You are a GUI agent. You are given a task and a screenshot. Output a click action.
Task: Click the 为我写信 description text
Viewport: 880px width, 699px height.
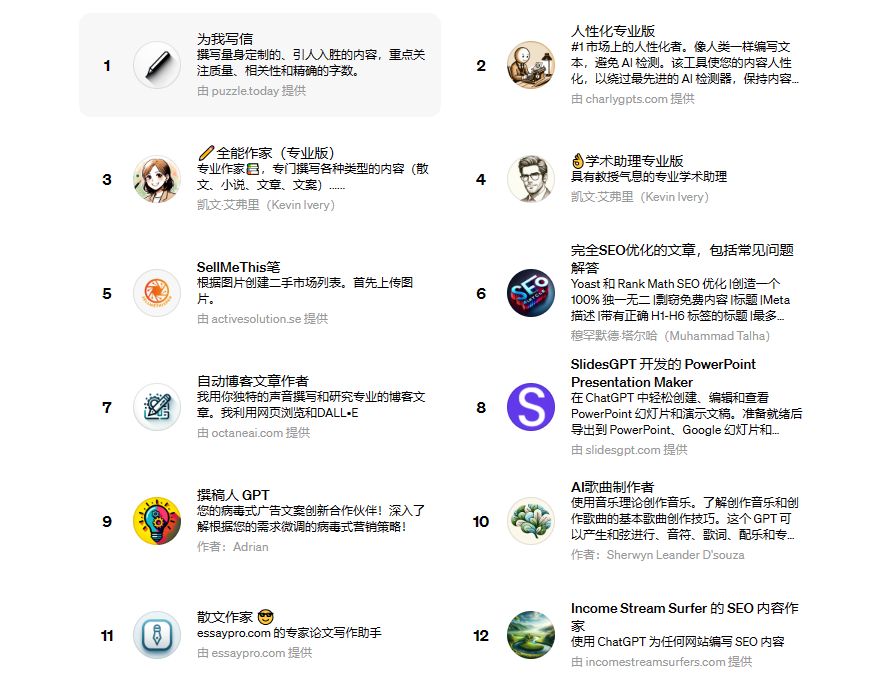(311, 63)
